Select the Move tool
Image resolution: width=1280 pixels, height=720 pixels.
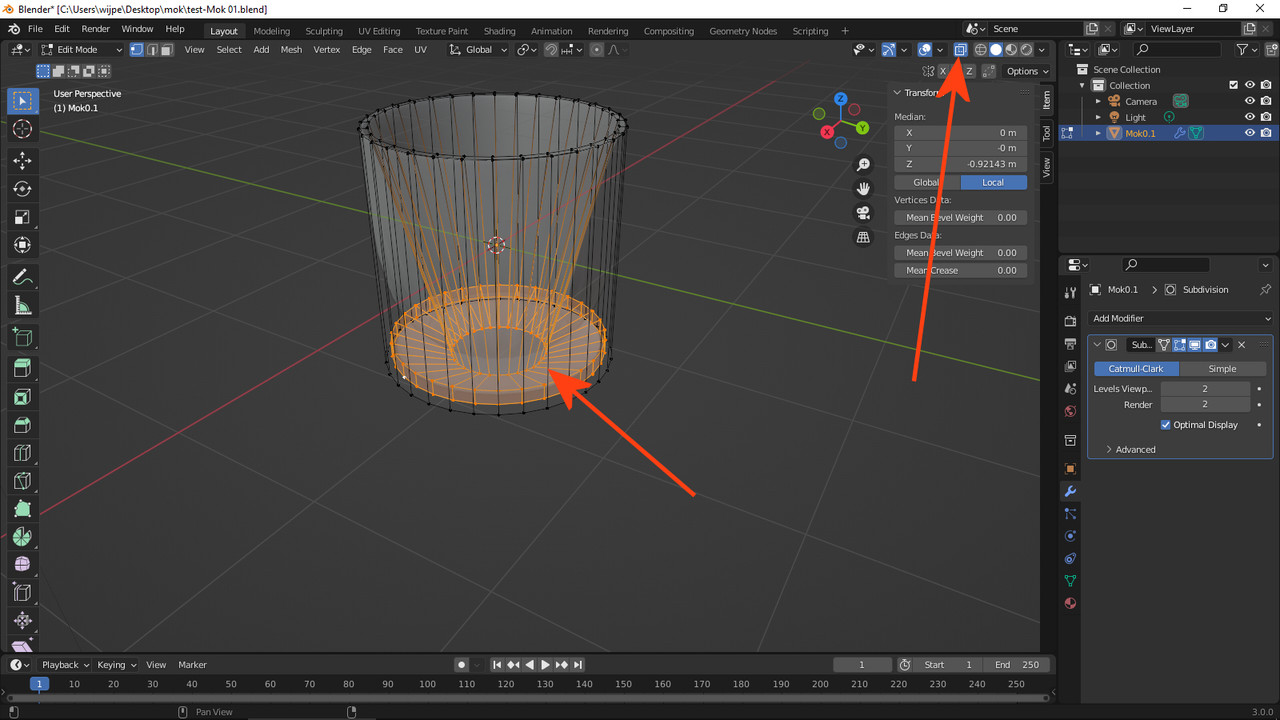click(x=23, y=161)
